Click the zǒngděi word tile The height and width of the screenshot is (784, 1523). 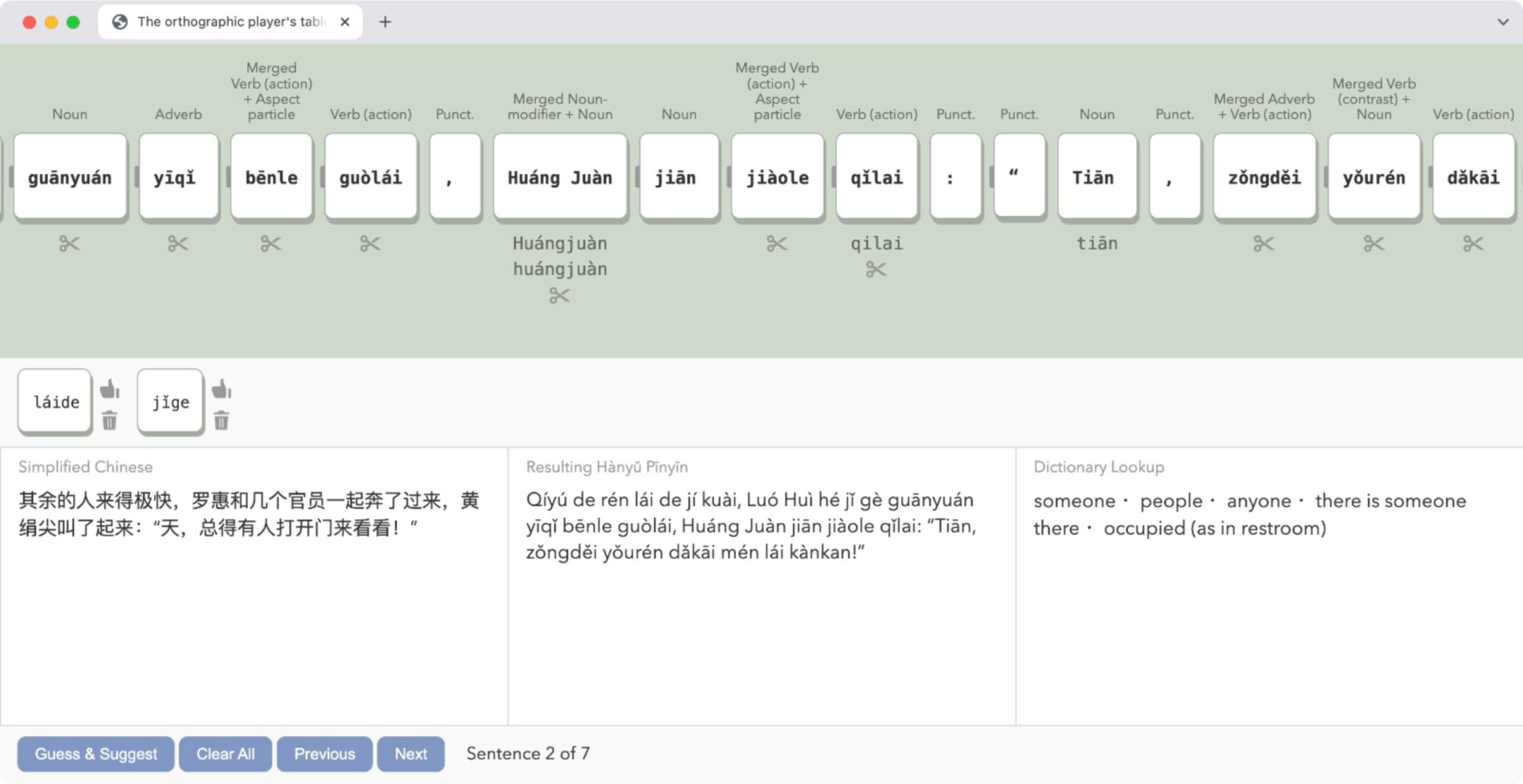click(1264, 177)
